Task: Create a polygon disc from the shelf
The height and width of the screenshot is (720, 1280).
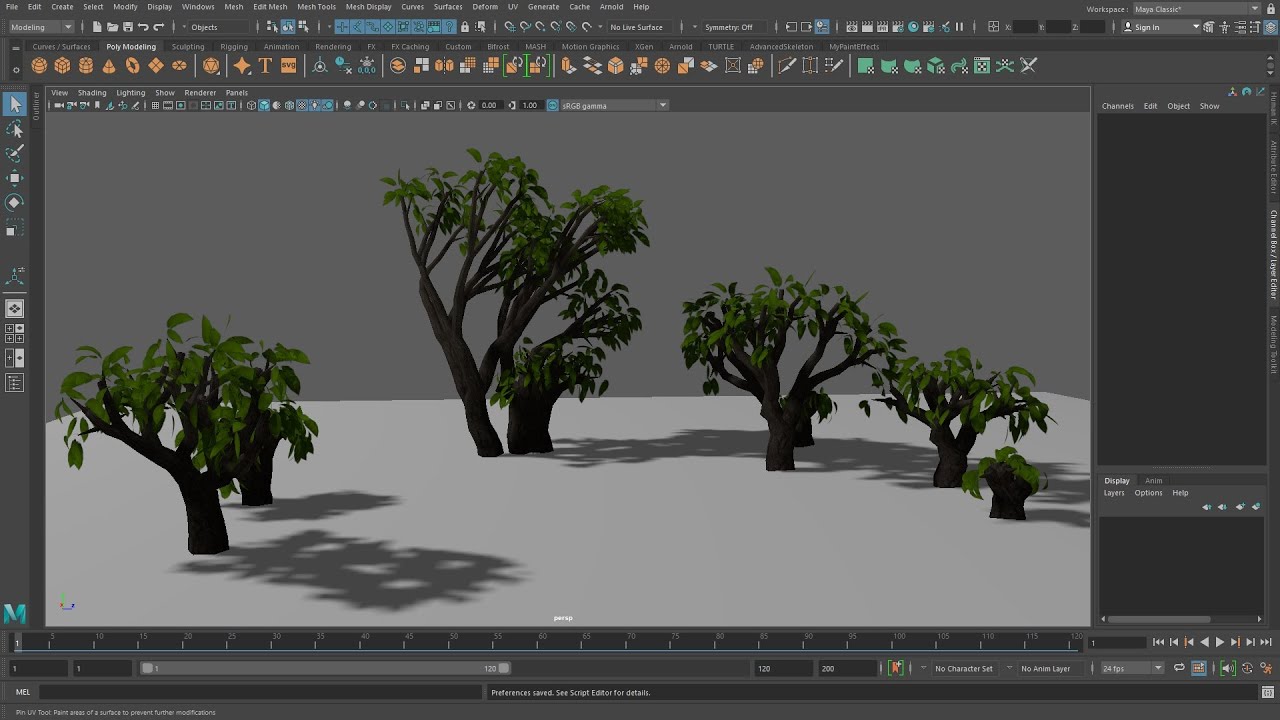Action: coord(179,66)
